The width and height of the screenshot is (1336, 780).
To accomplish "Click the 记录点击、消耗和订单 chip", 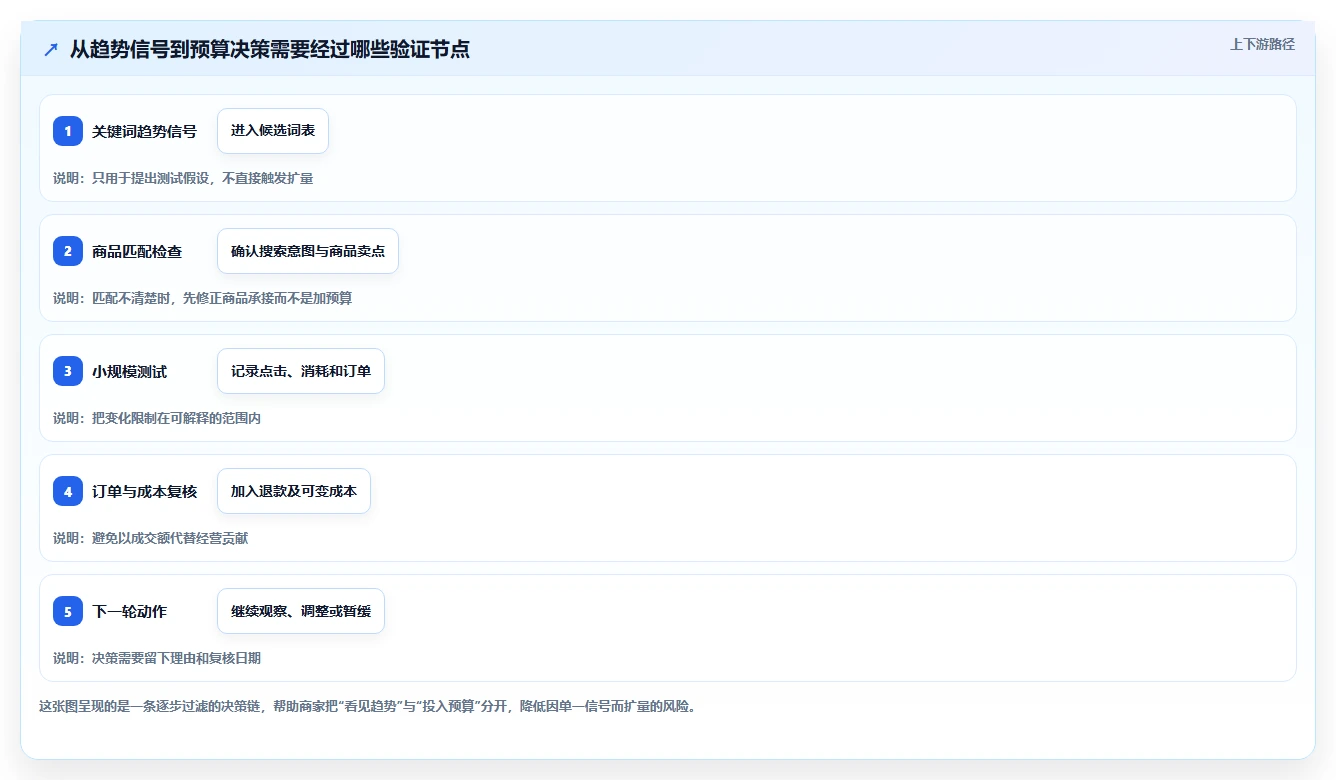I will pyautogui.click(x=301, y=371).
